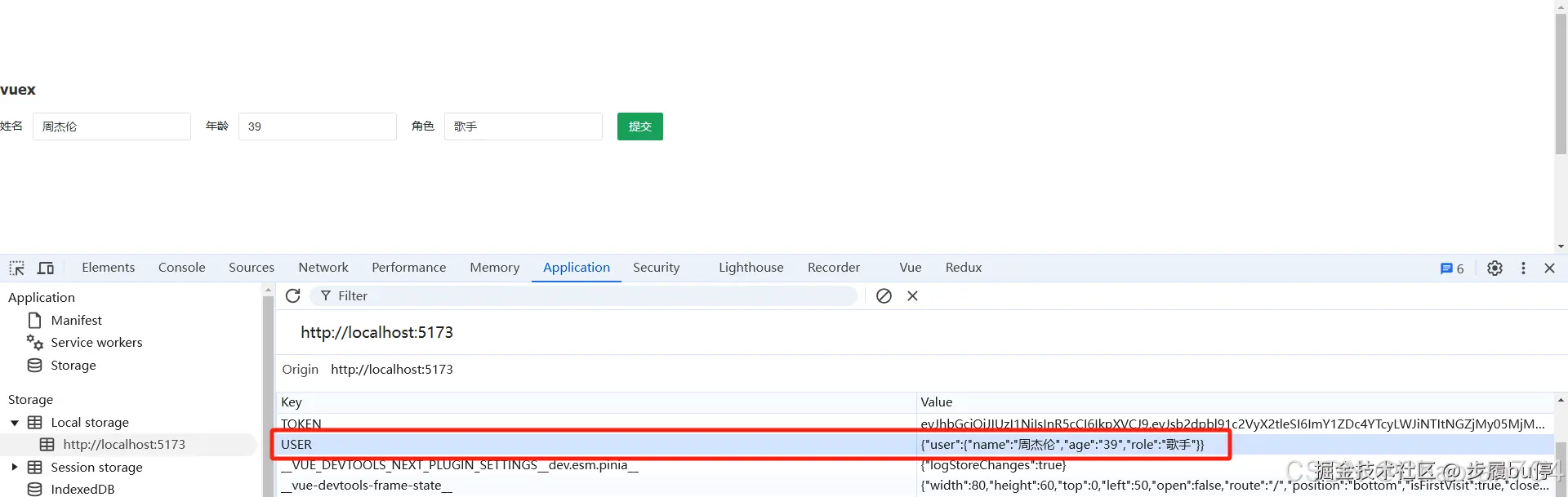
Task: Click the Value column header
Action: pyautogui.click(x=1235, y=402)
